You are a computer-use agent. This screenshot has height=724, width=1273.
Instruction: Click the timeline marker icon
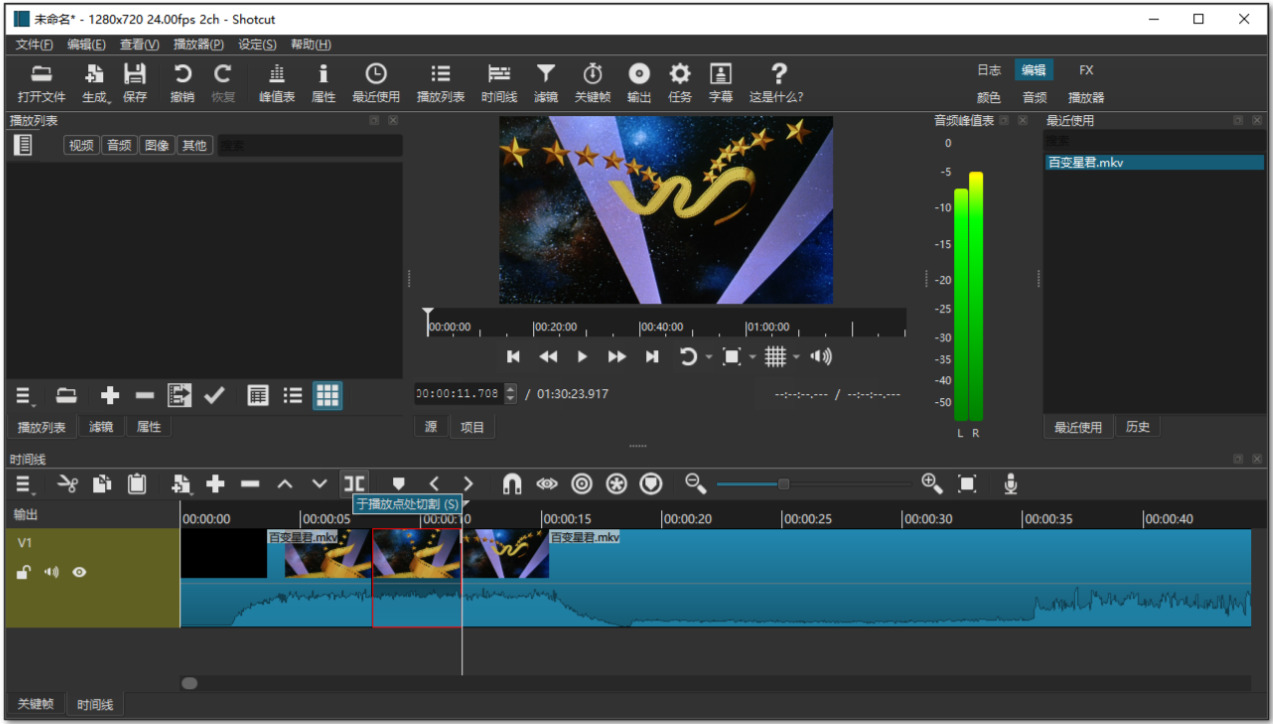pyautogui.click(x=398, y=484)
